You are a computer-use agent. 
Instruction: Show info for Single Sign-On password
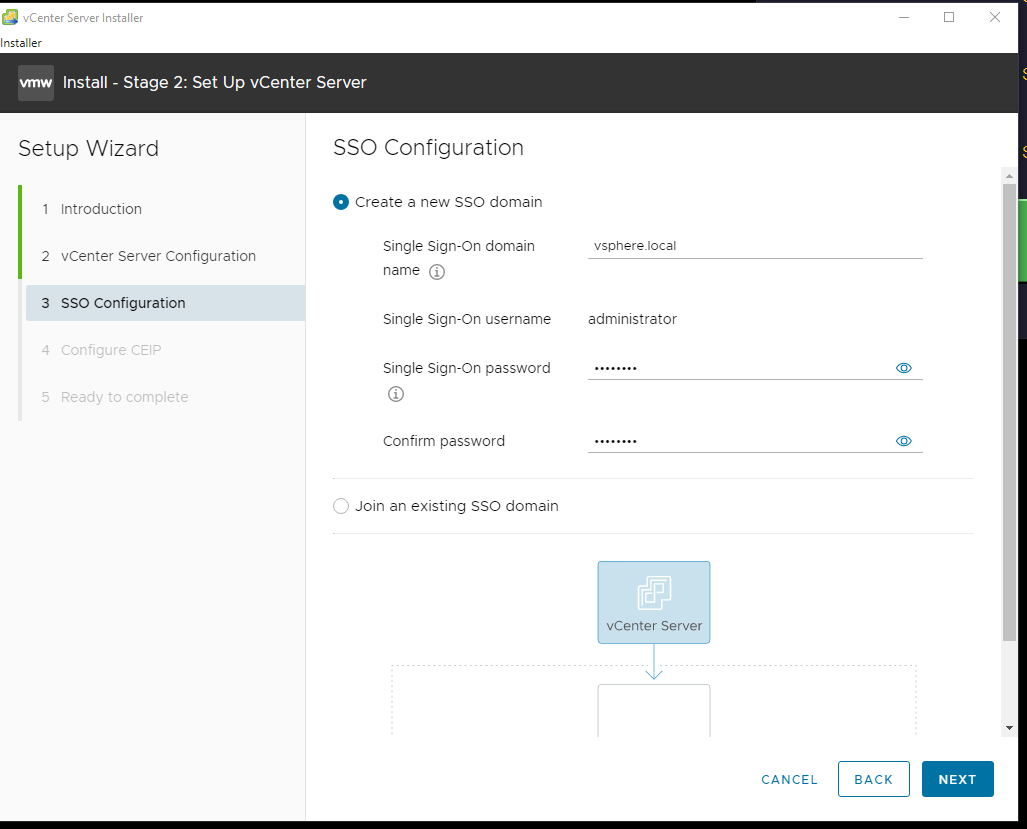coord(396,394)
